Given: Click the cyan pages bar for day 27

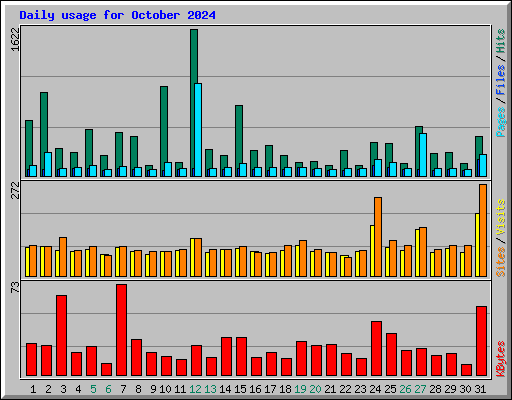Looking at the screenshot, I should pos(423,155).
